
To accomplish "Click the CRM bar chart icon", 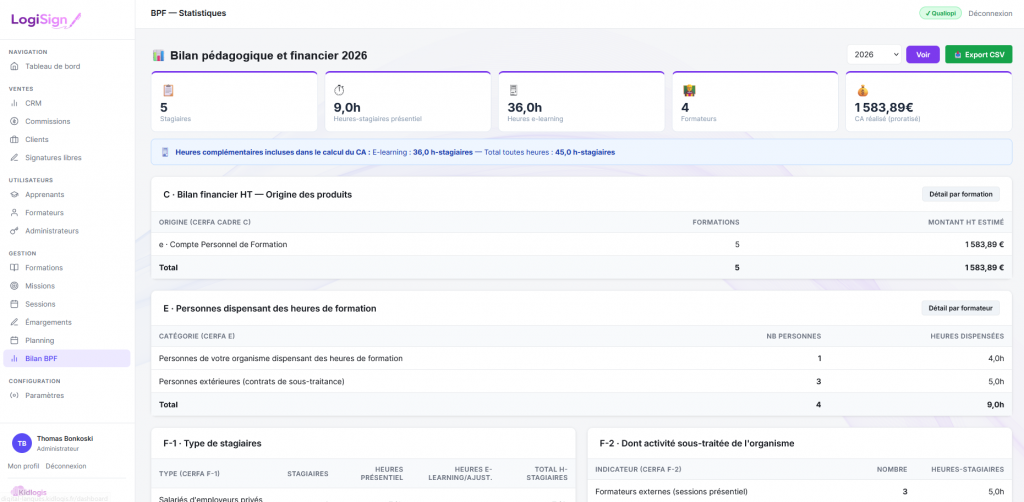I will coord(14,102).
